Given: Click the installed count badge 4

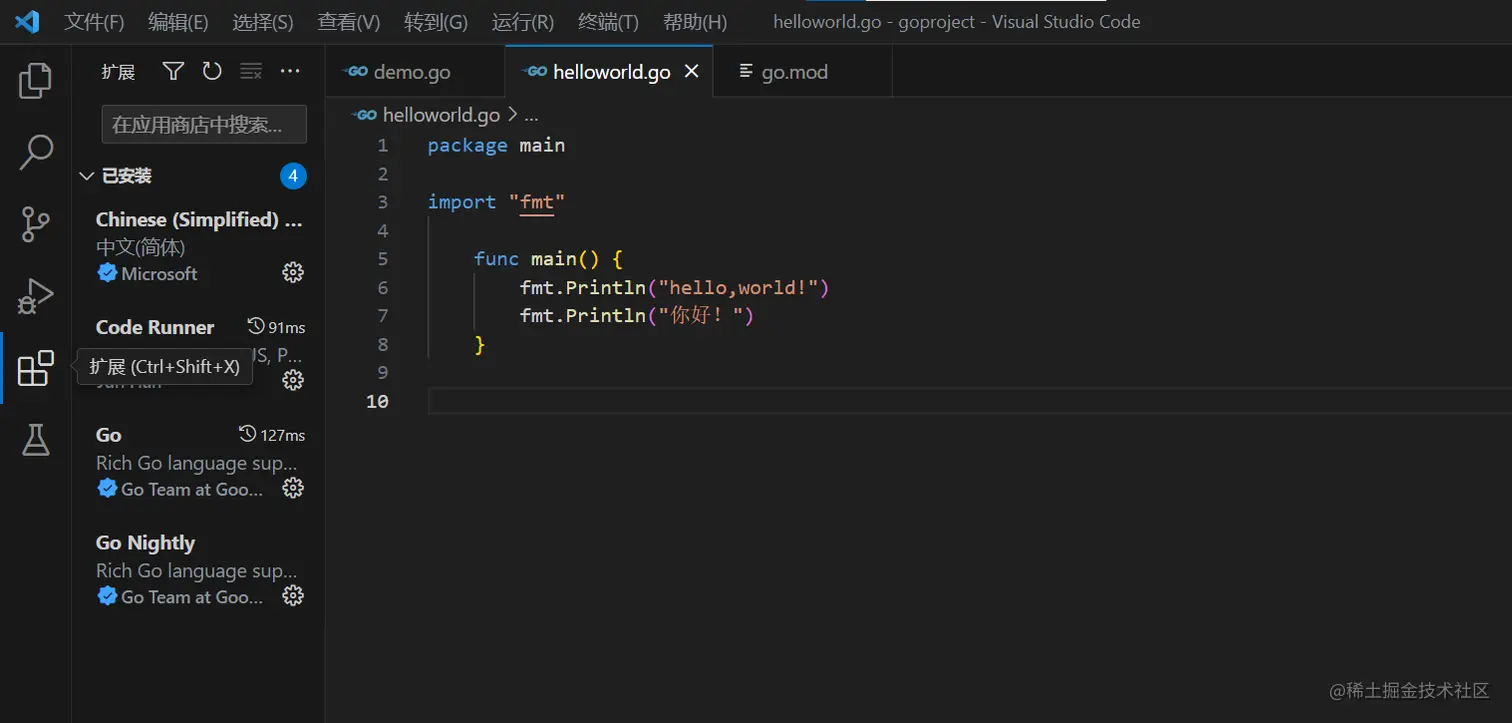Looking at the screenshot, I should point(293,176).
